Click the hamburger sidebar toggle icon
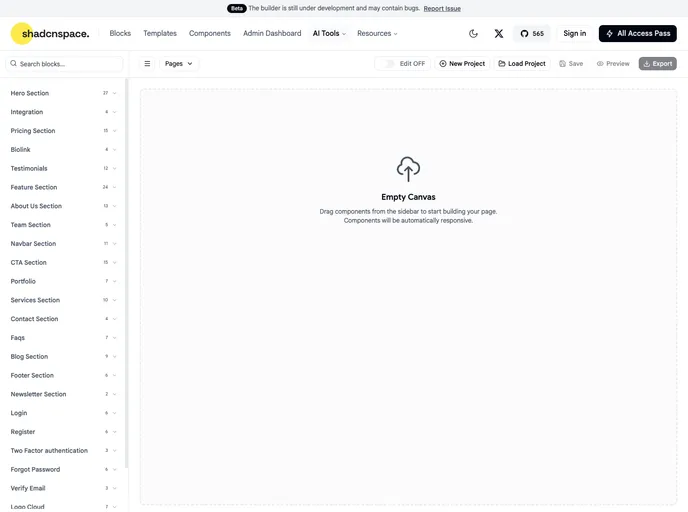688x512 pixels. click(x=147, y=64)
